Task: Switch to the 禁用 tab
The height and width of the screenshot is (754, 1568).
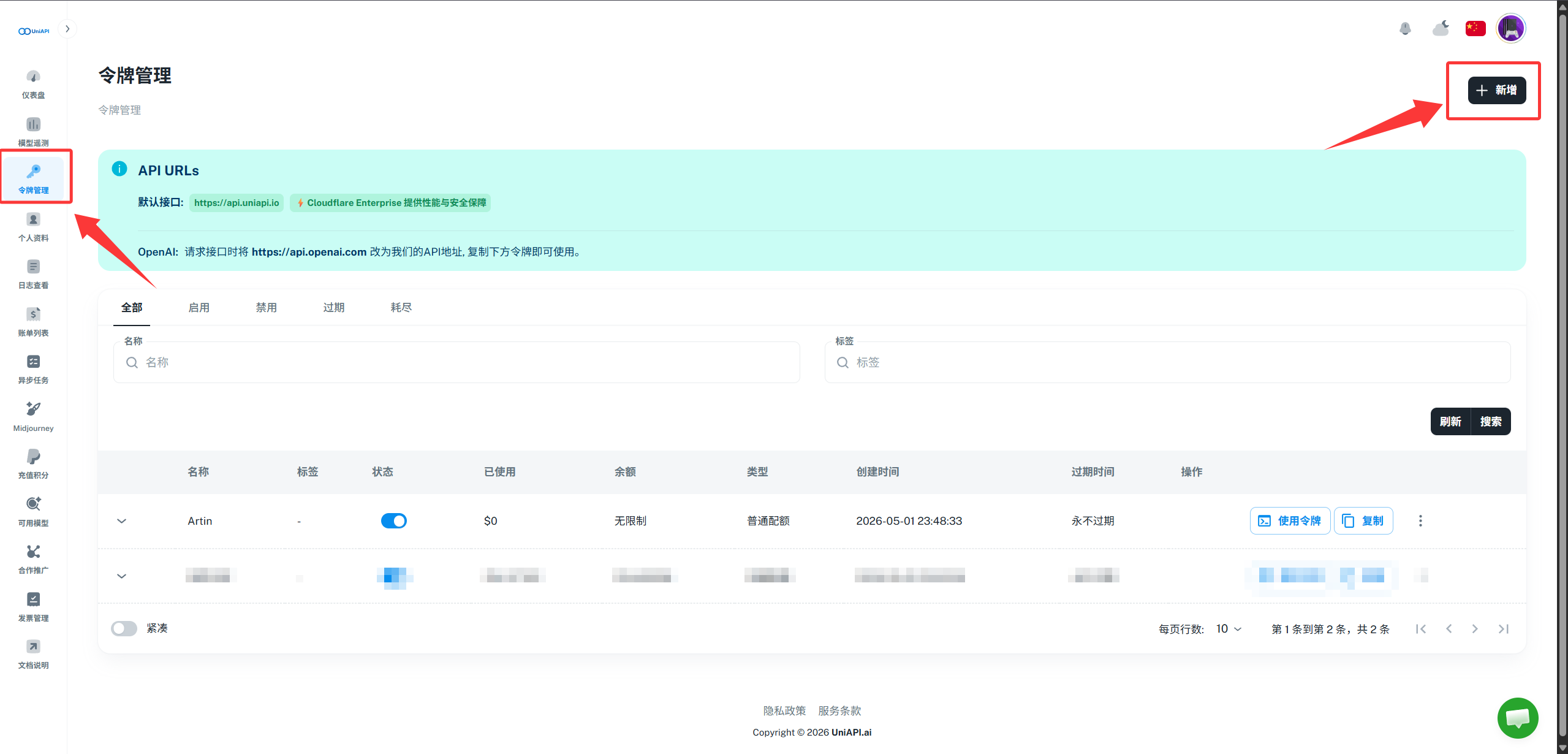Action: pyautogui.click(x=267, y=307)
